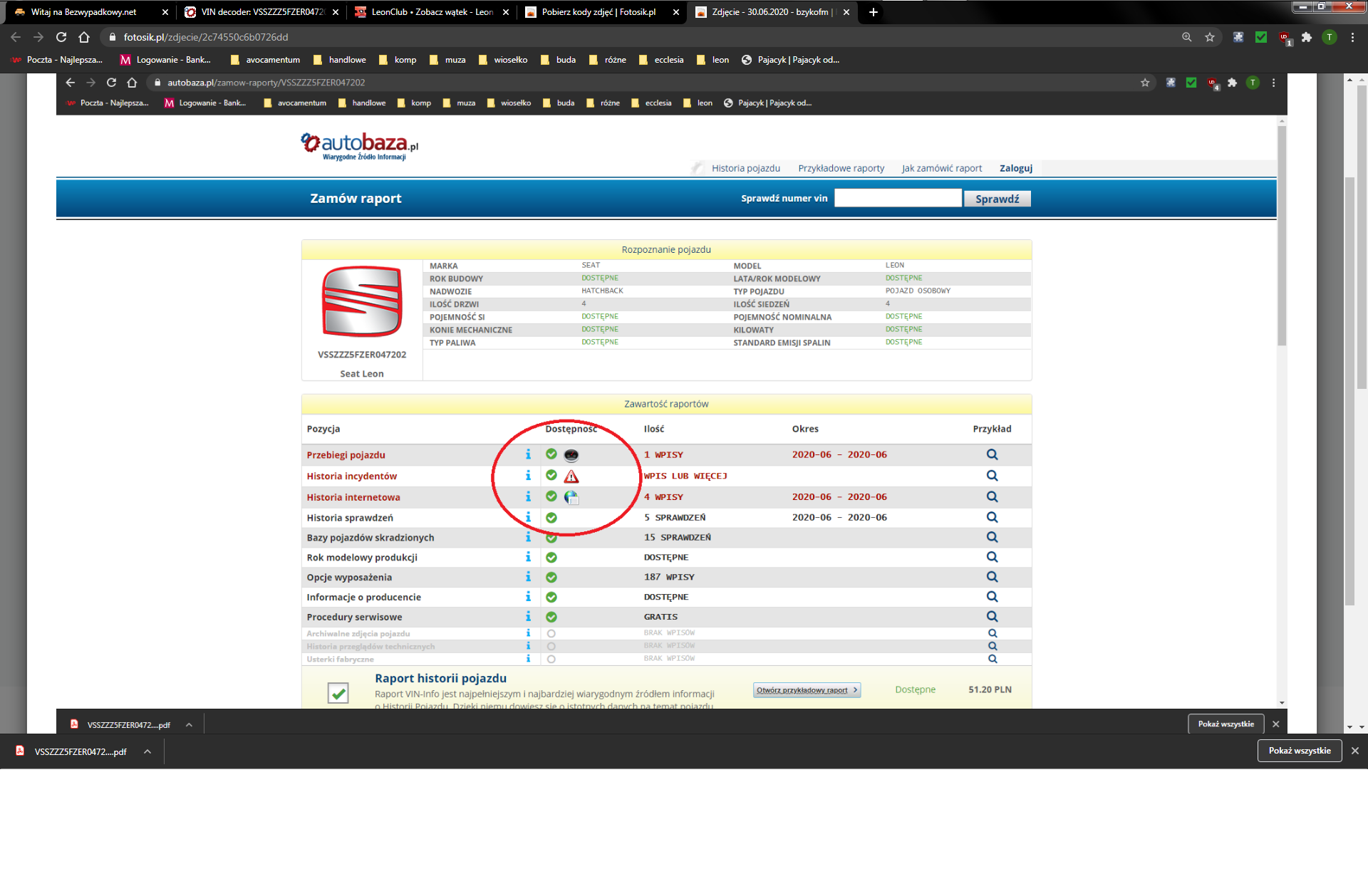Open the Pajacyk bookmark in top bar
Viewport: 1368px width, 896px height.
[x=791, y=60]
